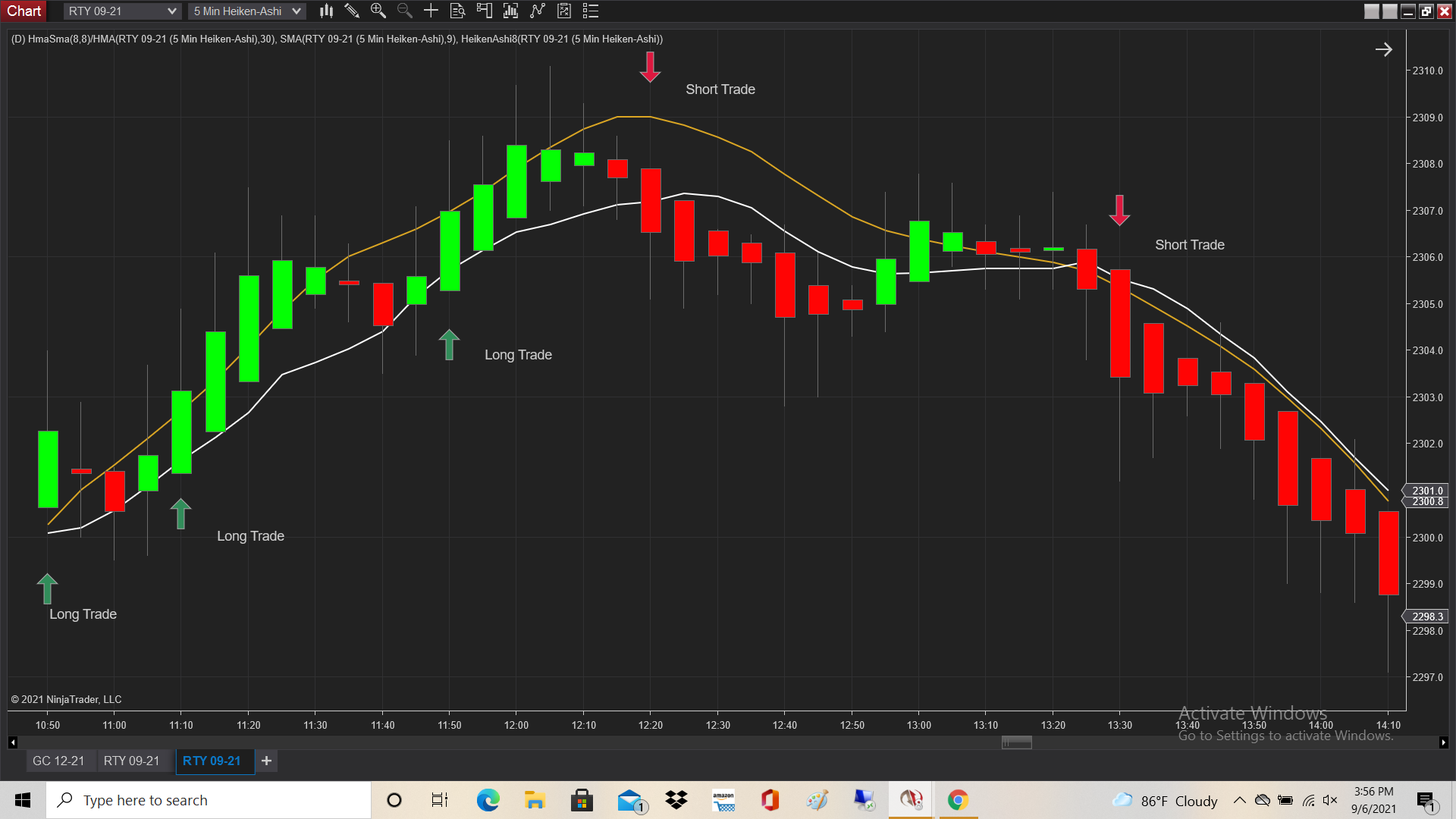1456x819 pixels.
Task: Open the Chart Trader icon
Action: (484, 11)
